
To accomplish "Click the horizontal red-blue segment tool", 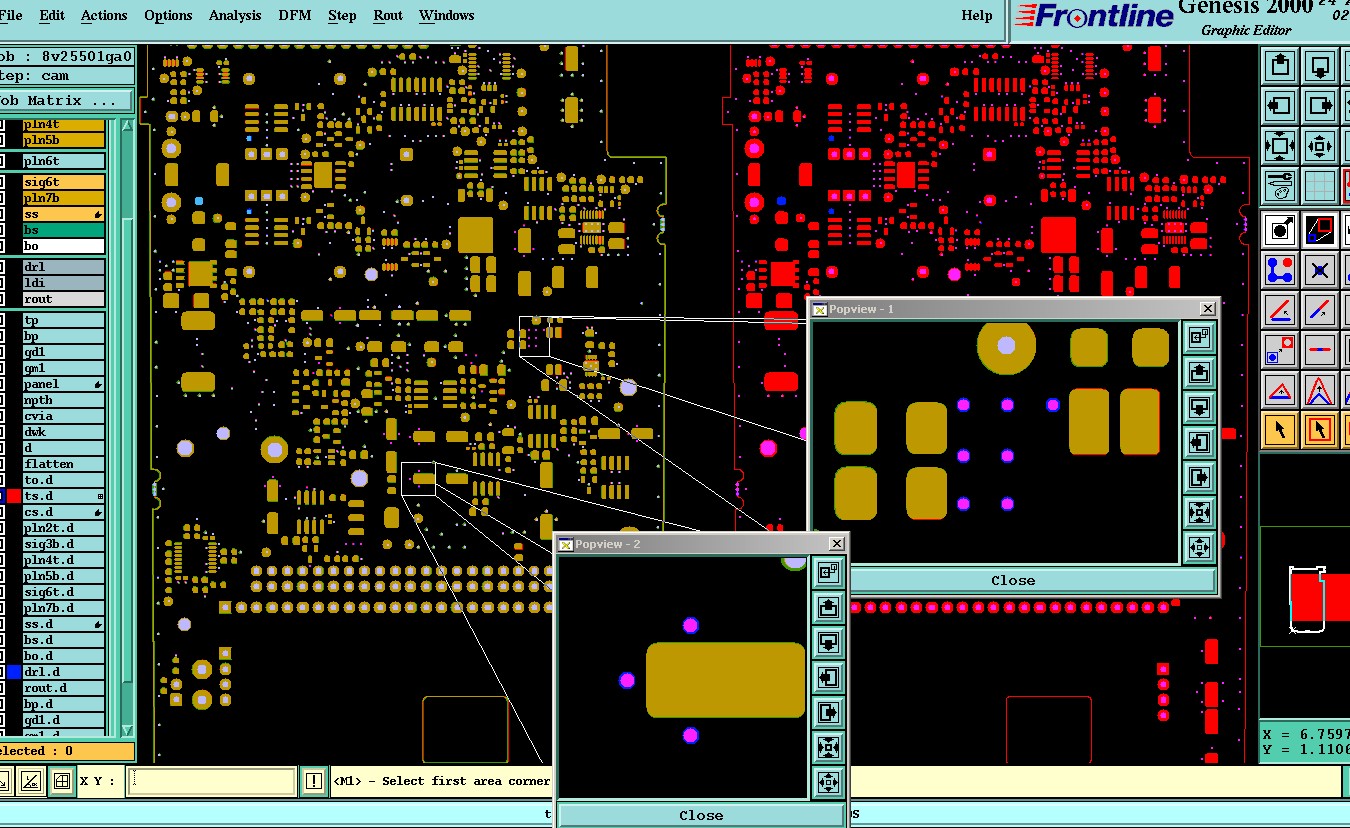I will coord(1320,350).
